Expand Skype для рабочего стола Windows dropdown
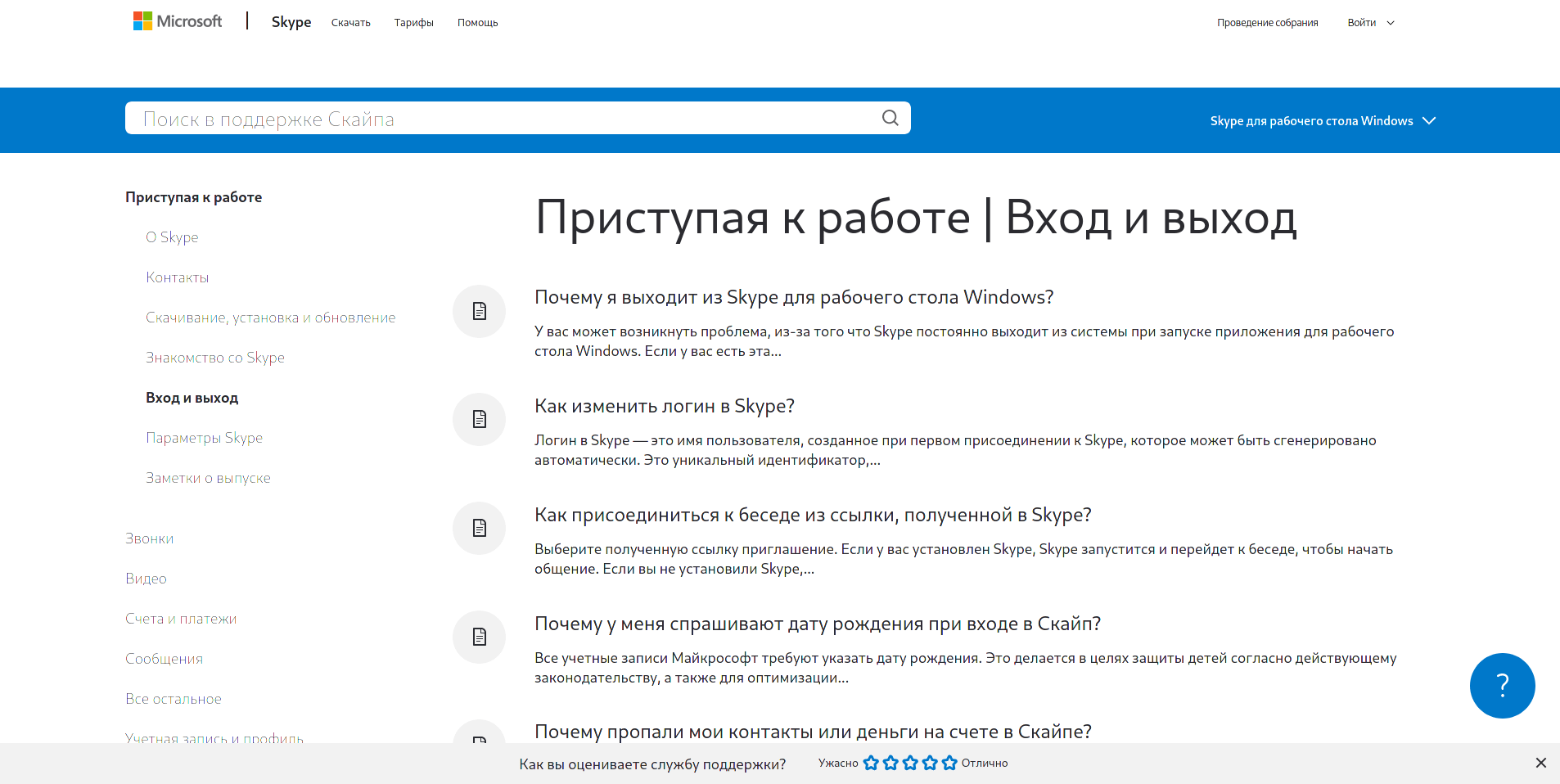This screenshot has width=1560, height=784. click(1323, 121)
